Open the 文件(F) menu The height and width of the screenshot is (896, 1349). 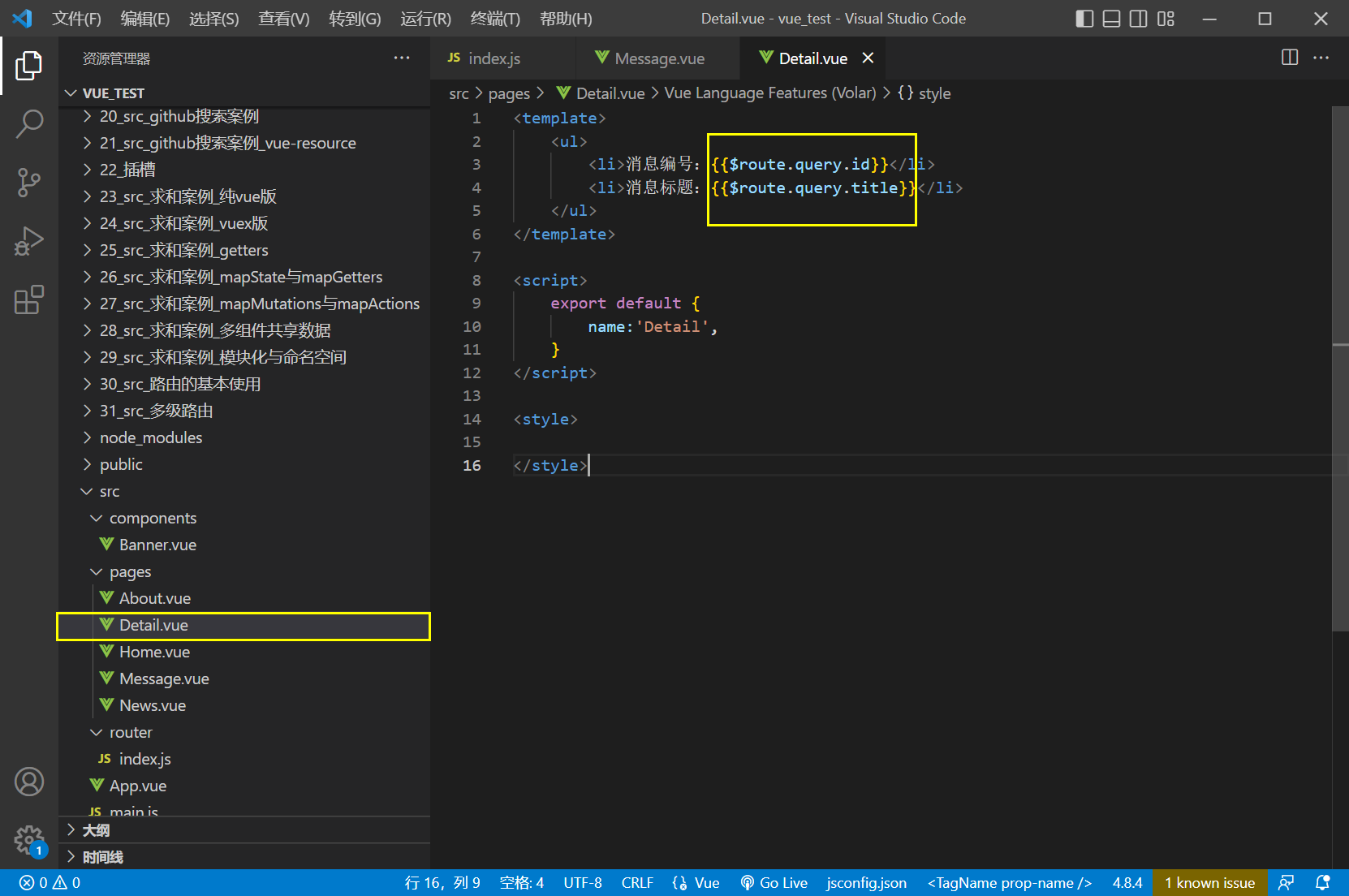coord(76,19)
